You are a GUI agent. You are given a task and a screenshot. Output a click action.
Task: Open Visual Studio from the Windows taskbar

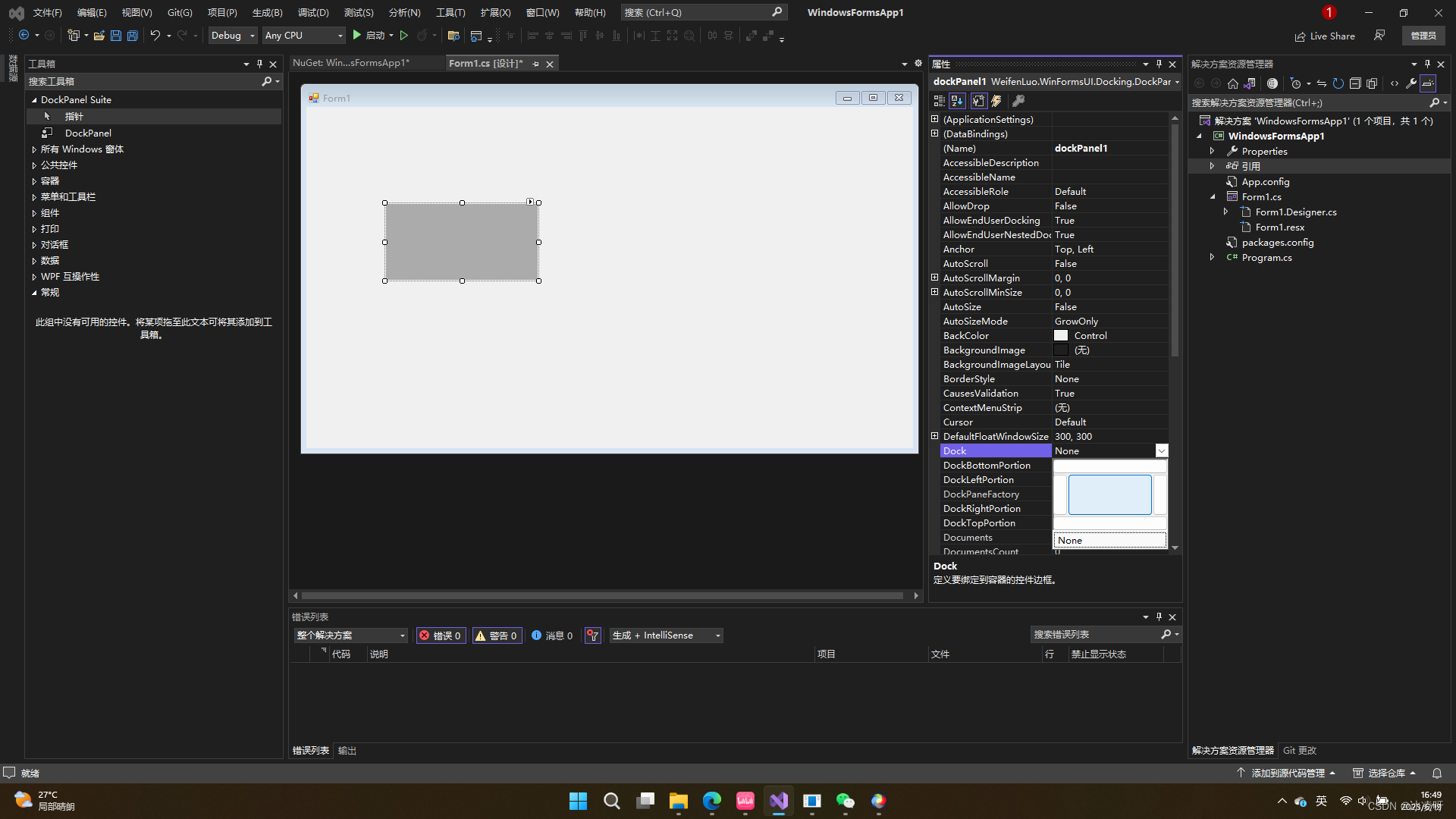click(x=779, y=801)
